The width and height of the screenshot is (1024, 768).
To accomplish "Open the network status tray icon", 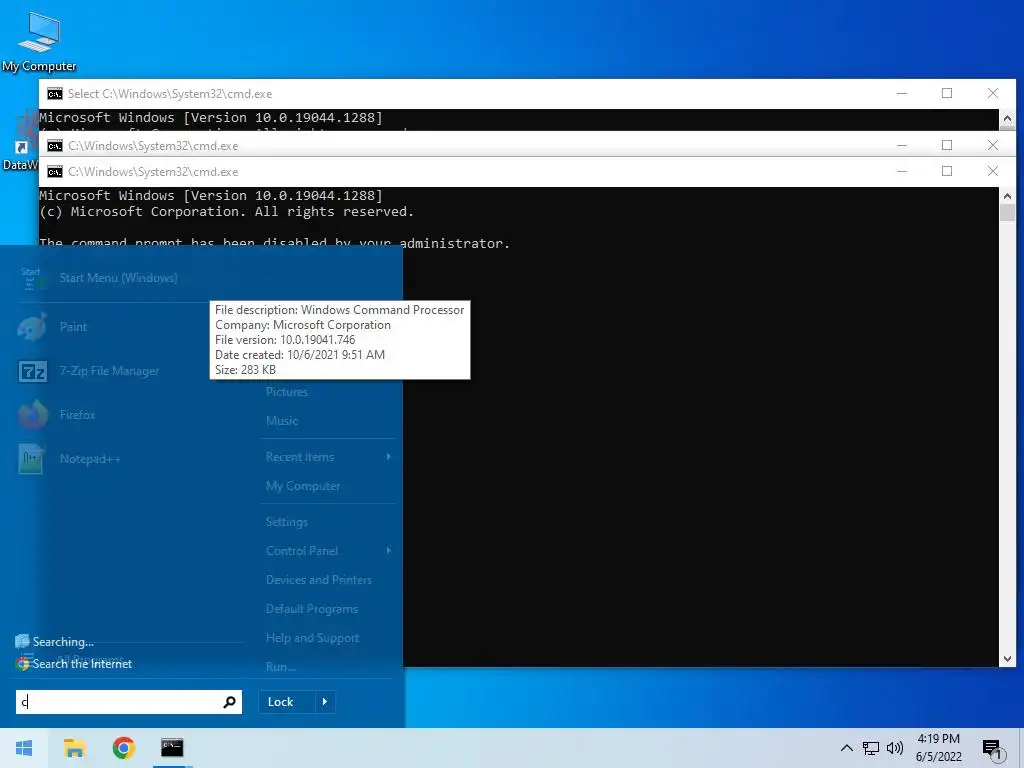I will click(871, 748).
